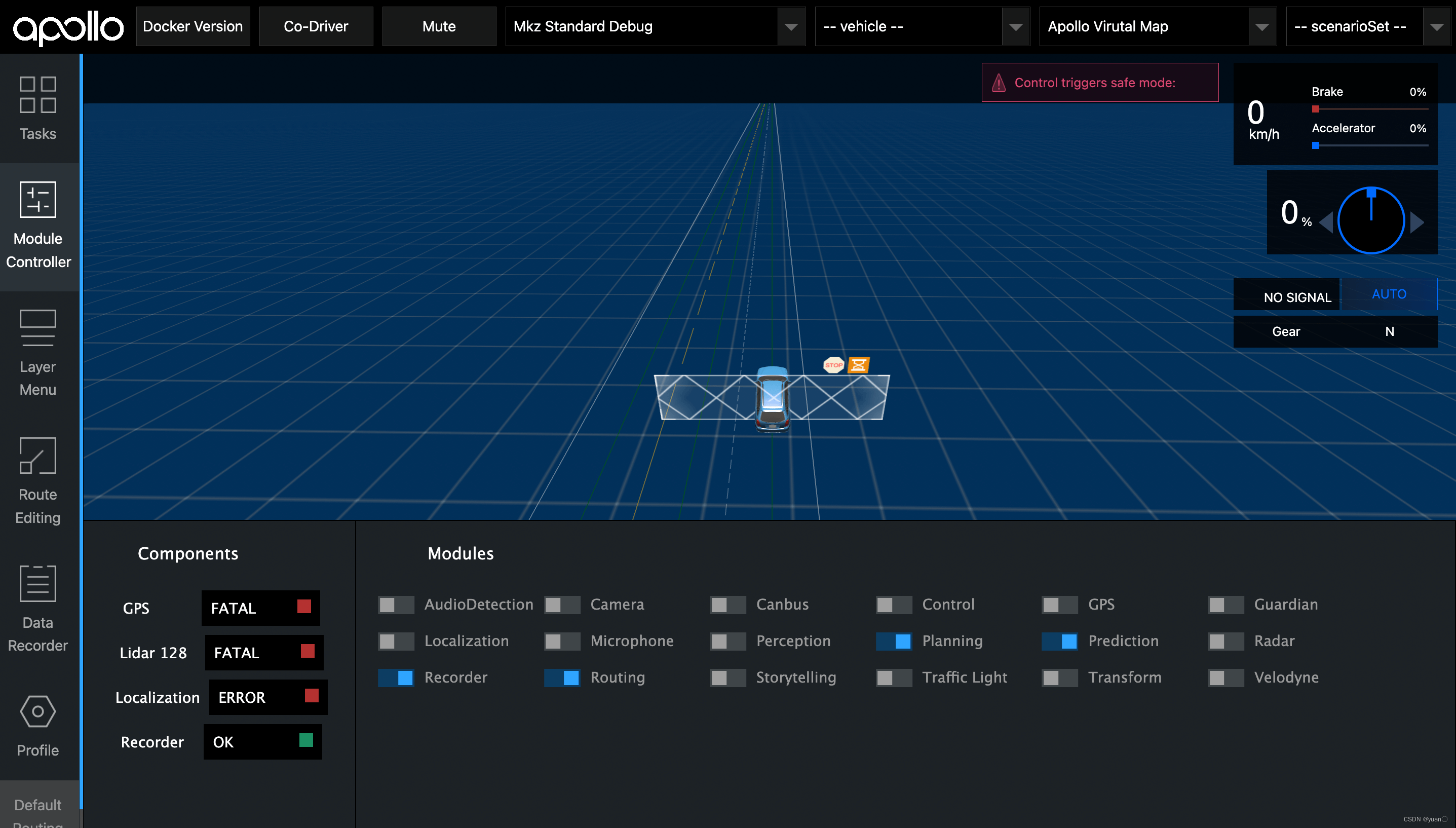Image resolution: width=1456 pixels, height=828 pixels.
Task: Open the Profile hexagon icon
Action: click(x=37, y=711)
